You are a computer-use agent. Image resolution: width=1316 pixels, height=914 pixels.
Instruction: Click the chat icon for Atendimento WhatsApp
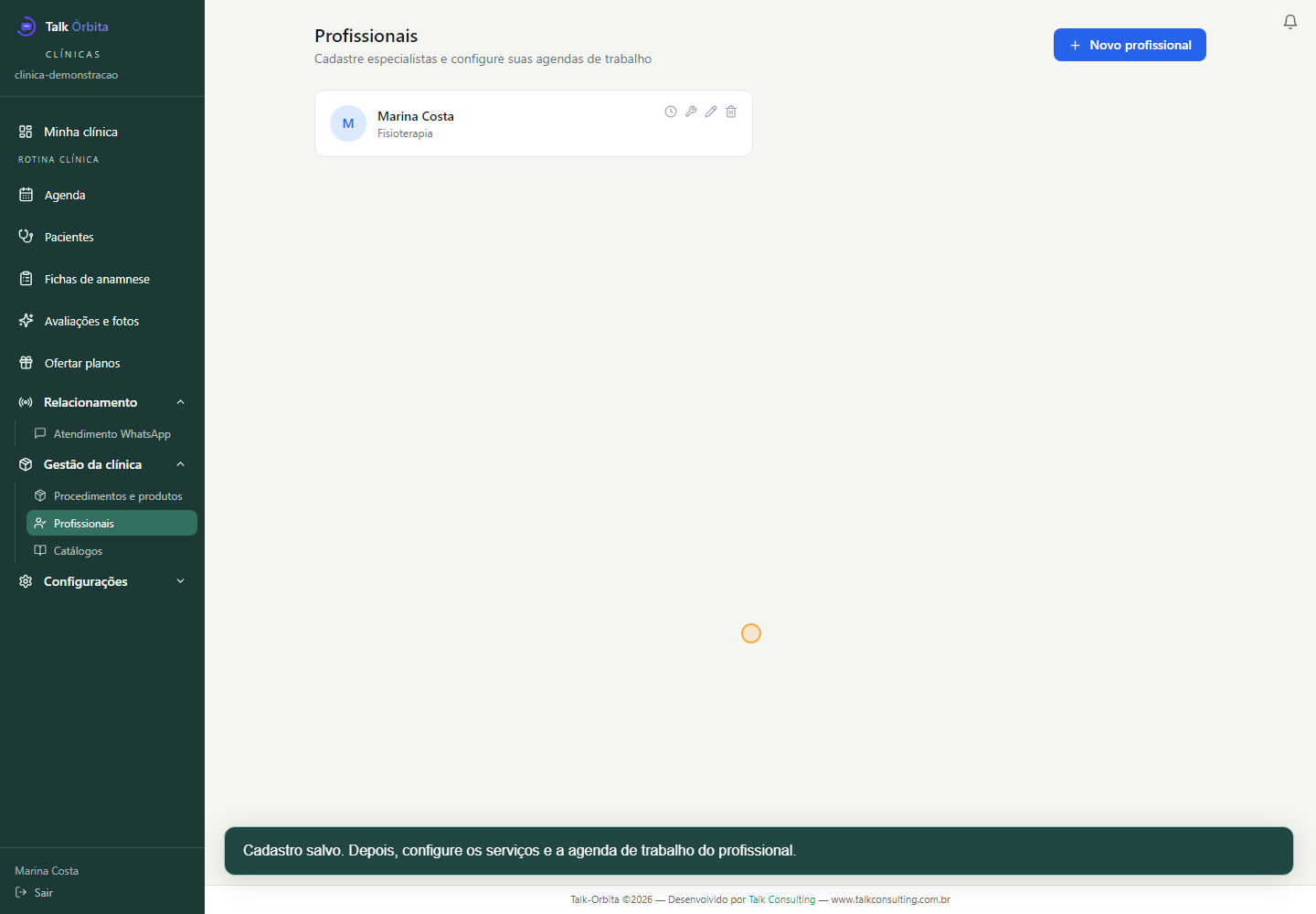pos(40,433)
